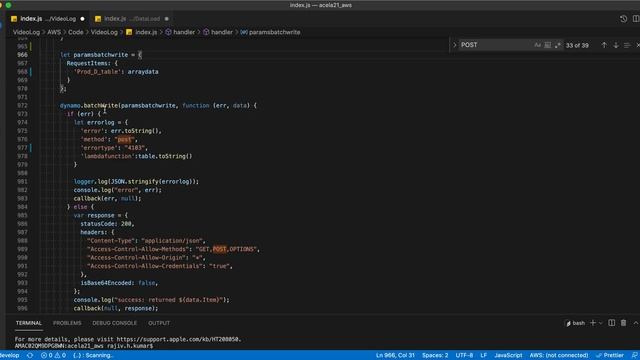The width and height of the screenshot is (640, 360).
Task: Click the develop branch in status bar
Action: (x=10, y=356)
